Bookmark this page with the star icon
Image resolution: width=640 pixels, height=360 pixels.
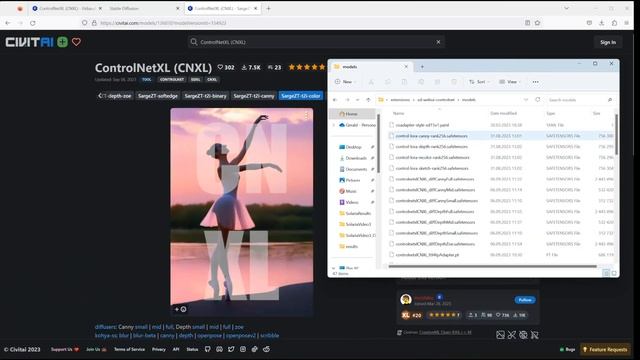tap(538, 23)
